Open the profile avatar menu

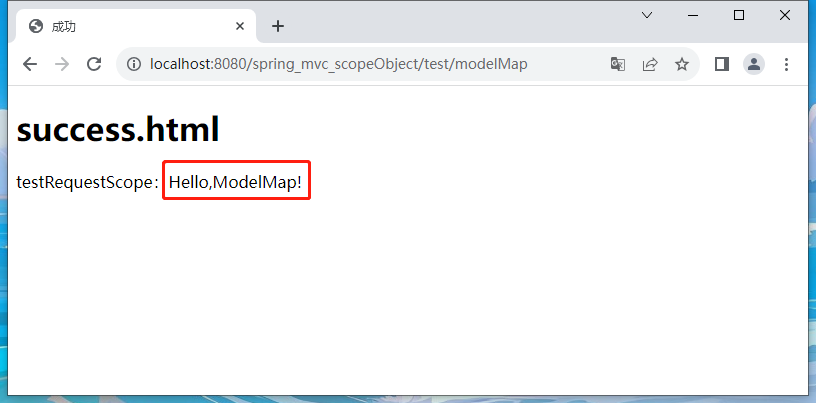pos(754,64)
